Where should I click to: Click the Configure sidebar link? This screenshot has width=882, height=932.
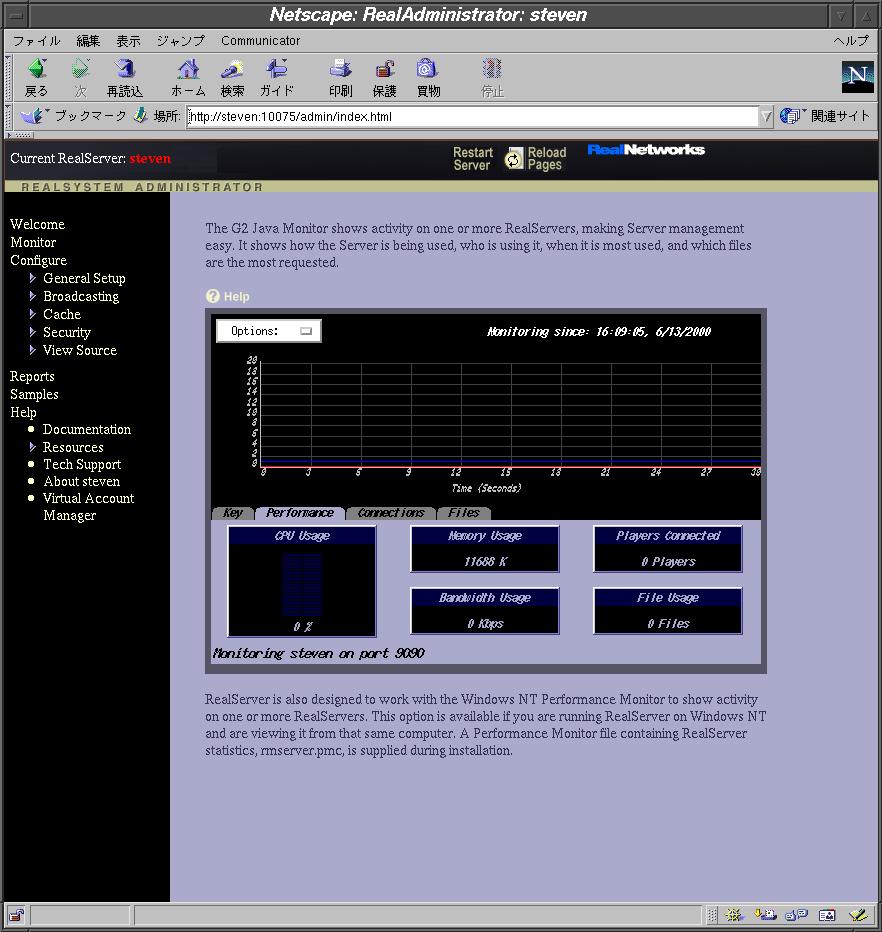39,260
